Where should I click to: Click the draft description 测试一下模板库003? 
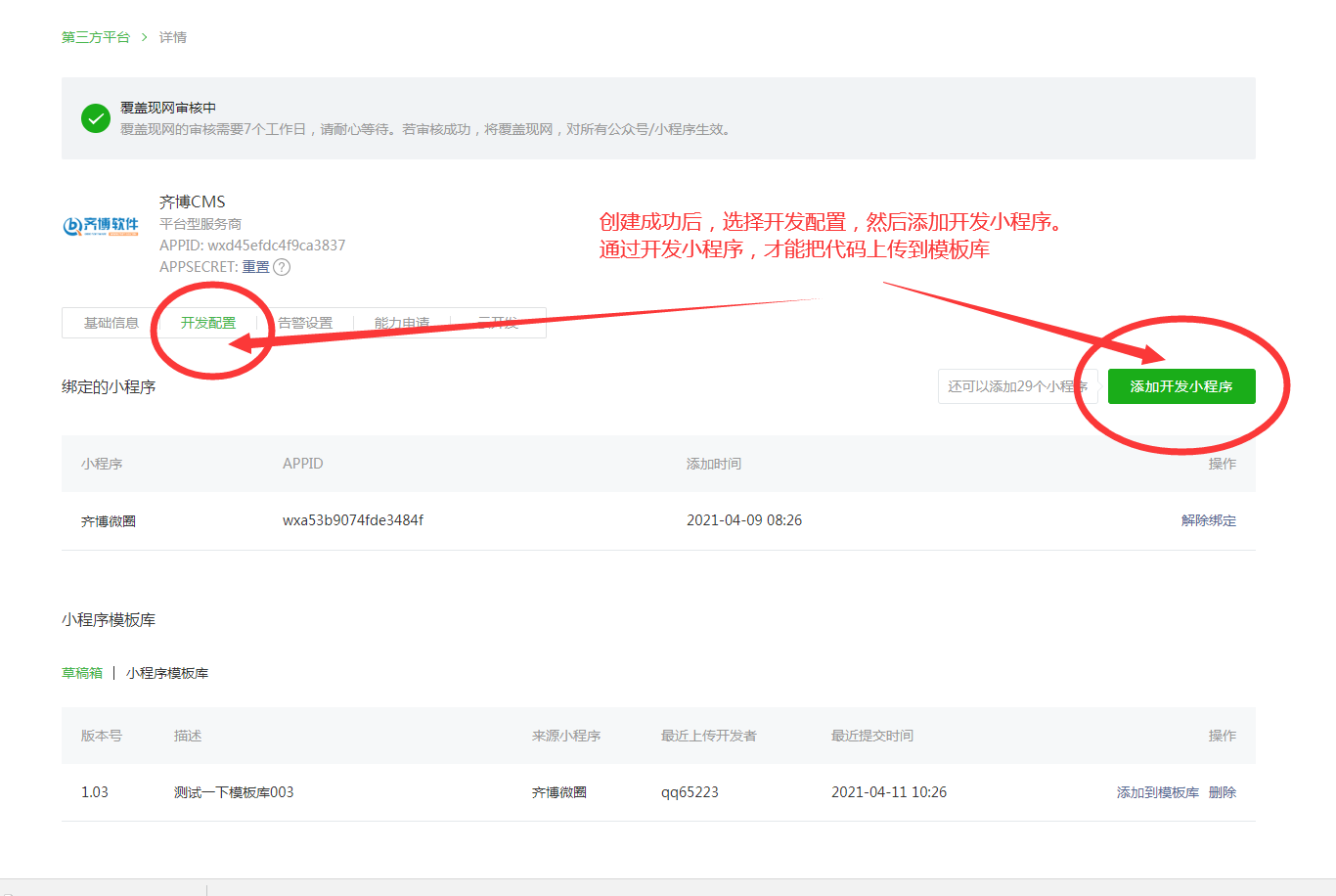coord(234,792)
